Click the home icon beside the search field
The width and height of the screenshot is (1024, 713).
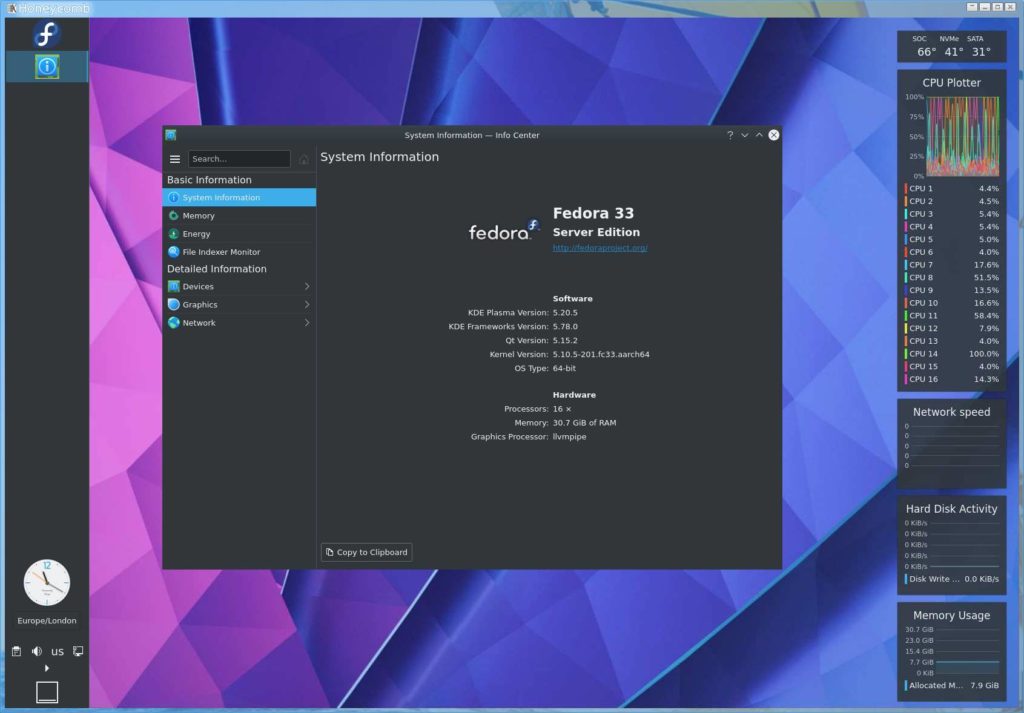[x=304, y=159]
